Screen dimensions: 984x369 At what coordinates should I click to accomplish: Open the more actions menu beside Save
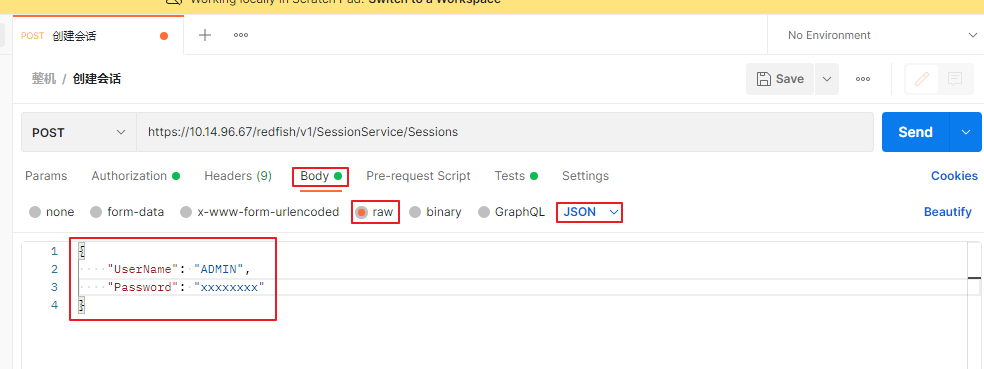coord(863,79)
